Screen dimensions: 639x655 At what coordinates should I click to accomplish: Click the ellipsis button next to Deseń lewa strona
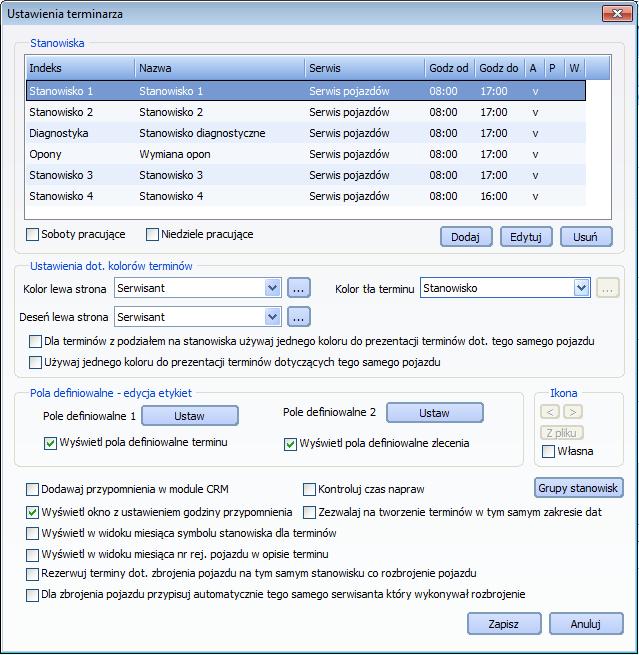[x=299, y=317]
